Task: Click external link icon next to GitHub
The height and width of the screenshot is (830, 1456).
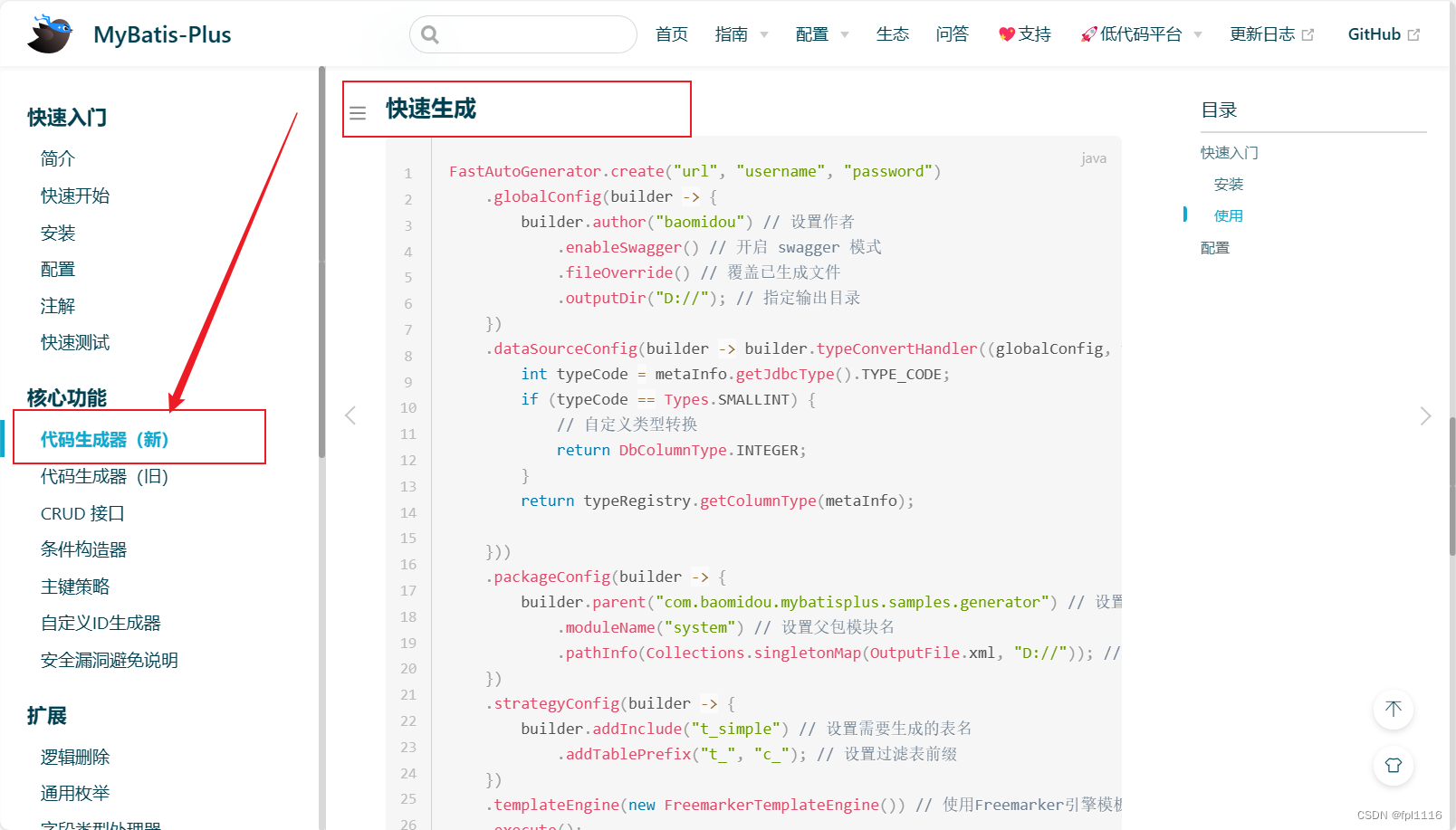Action: (1413, 34)
